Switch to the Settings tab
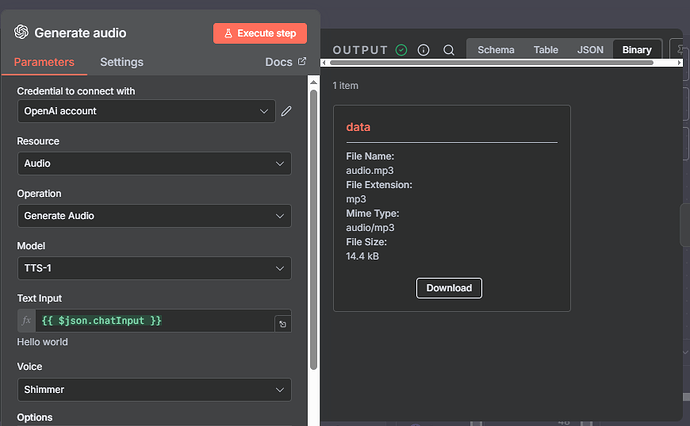Image resolution: width=690 pixels, height=426 pixels. [121, 62]
